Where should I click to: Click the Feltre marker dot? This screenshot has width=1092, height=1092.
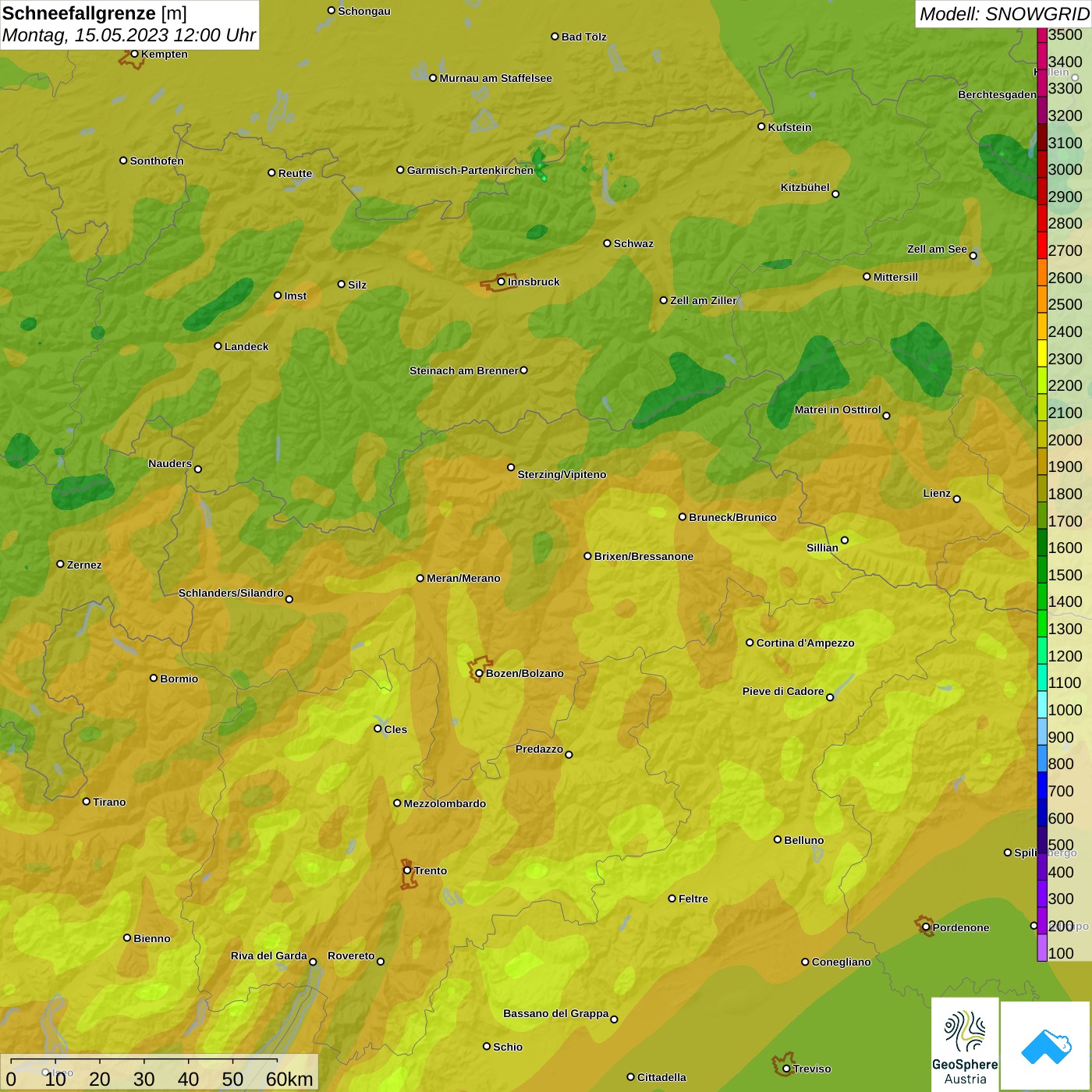[x=672, y=898]
